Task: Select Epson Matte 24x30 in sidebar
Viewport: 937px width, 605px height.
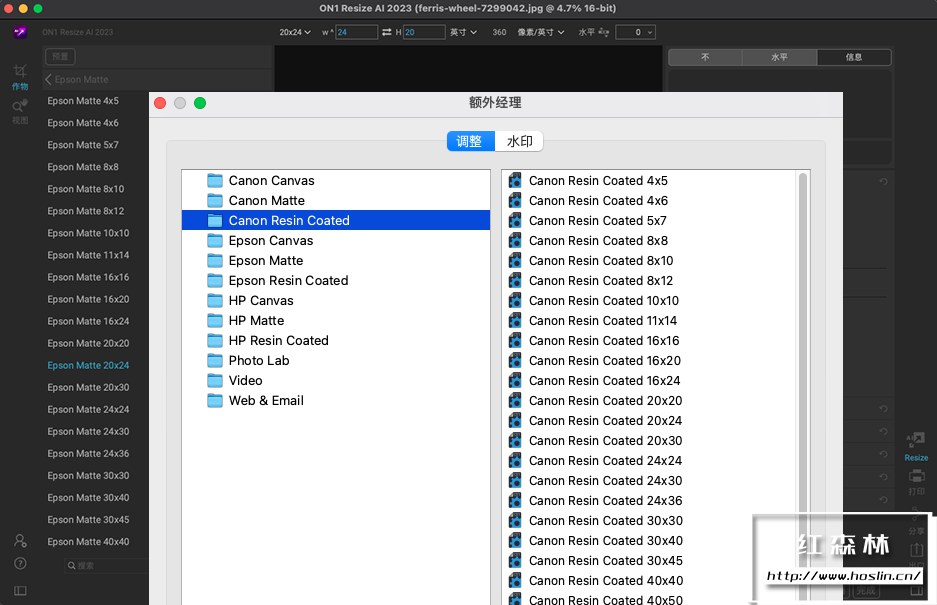Action: click(x=88, y=432)
